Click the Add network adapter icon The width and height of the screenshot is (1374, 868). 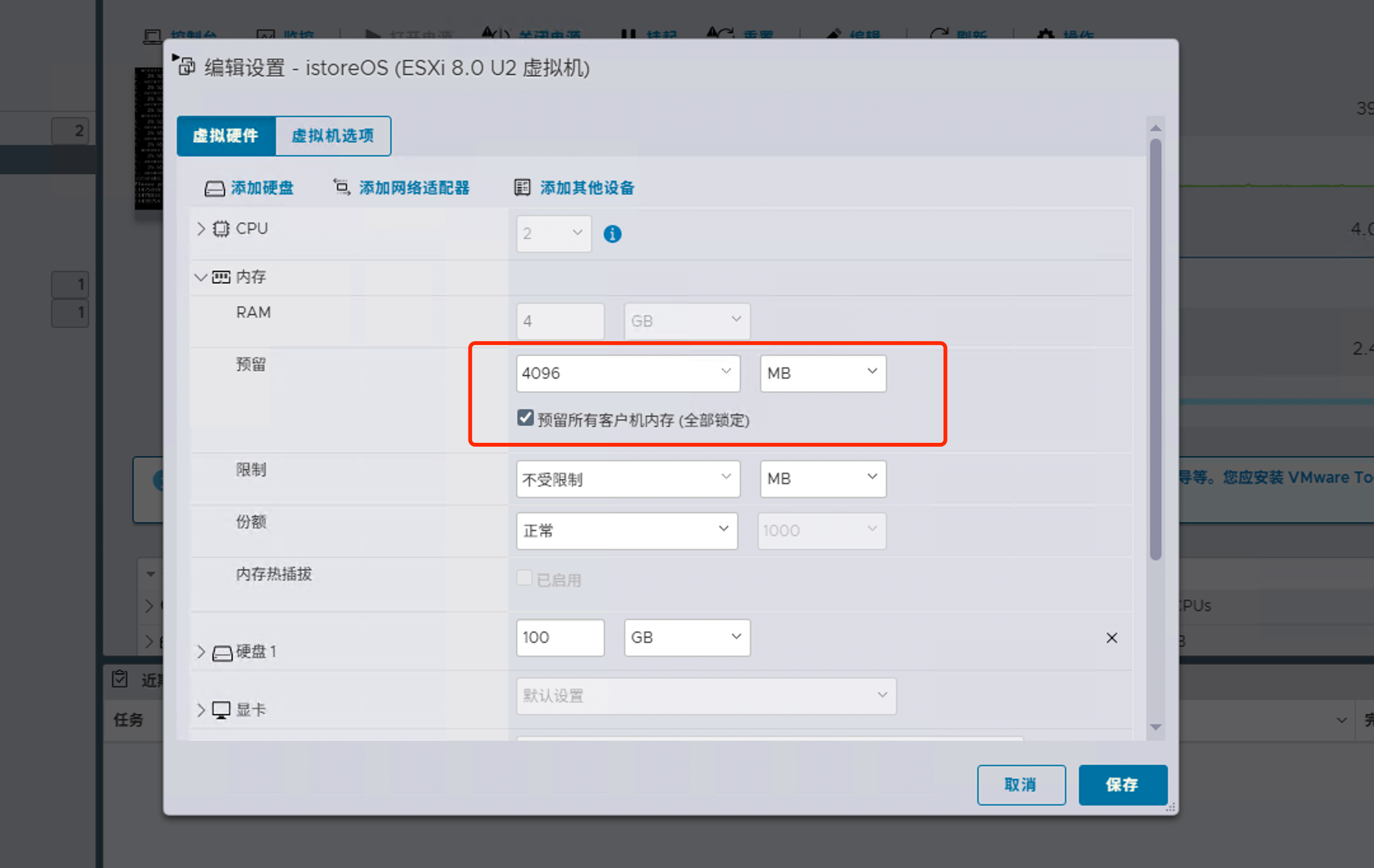point(342,187)
